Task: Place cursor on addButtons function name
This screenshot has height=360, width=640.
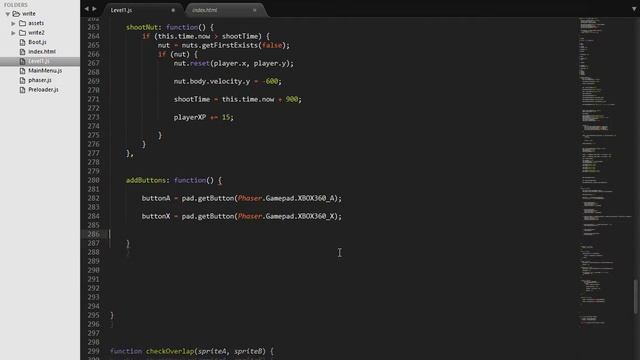Action: pyautogui.click(x=146, y=180)
